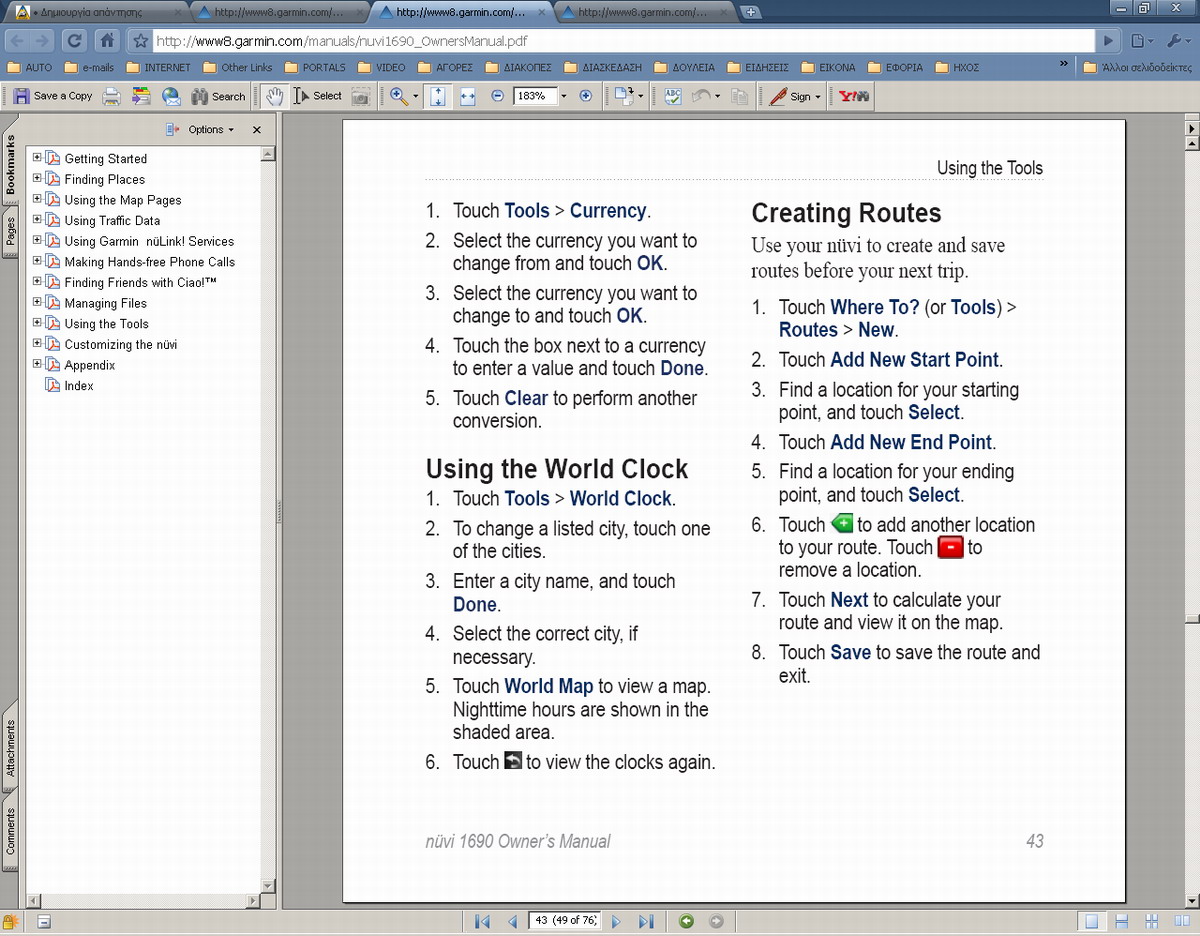
Task: Open the INTERNET bookmarks folder
Action: [158, 68]
